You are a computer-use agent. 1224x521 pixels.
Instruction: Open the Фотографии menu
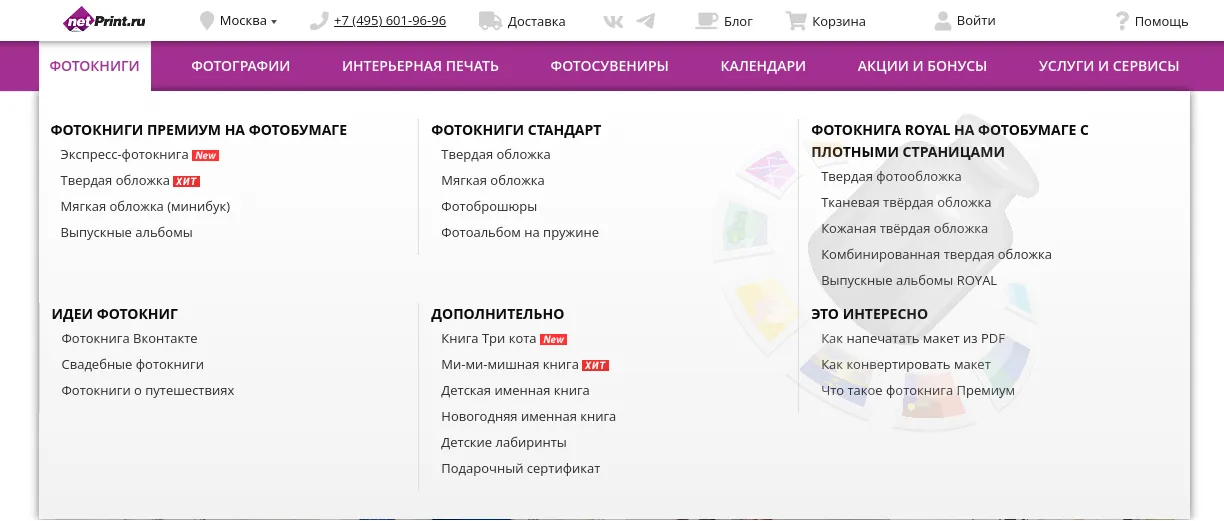[241, 66]
